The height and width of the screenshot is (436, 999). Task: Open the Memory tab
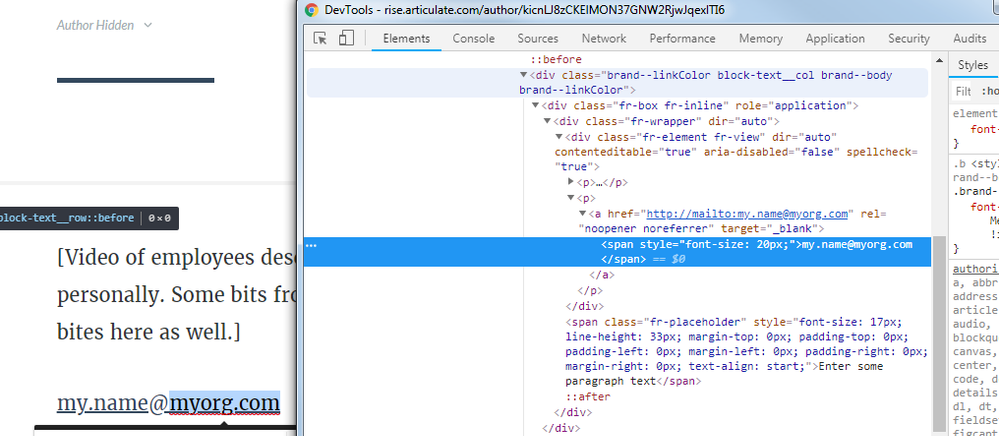[760, 38]
